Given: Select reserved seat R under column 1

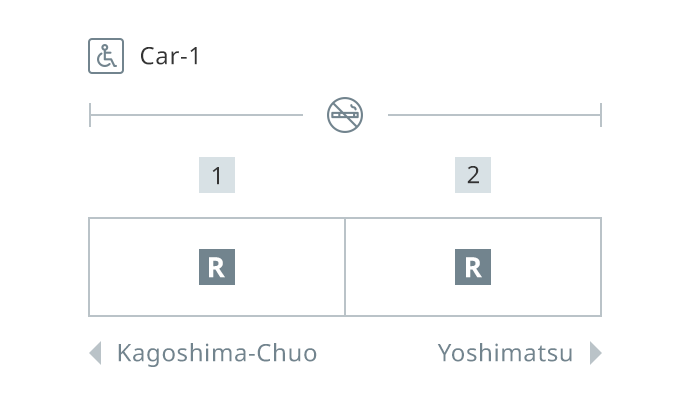Looking at the screenshot, I should coord(217,267).
